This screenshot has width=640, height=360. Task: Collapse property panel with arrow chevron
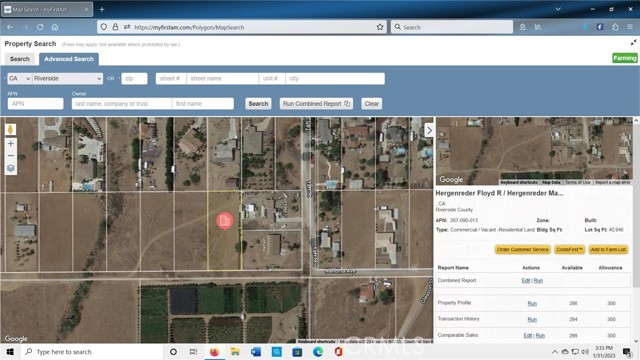tap(429, 130)
